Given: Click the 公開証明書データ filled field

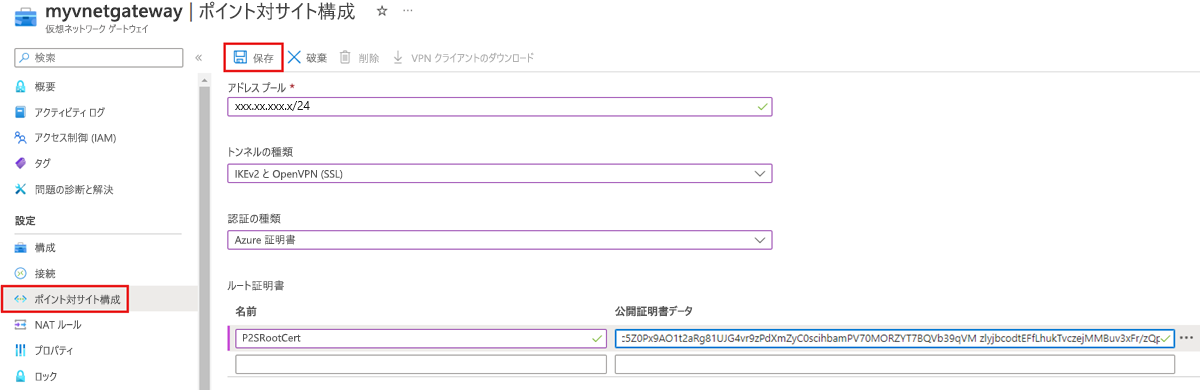Looking at the screenshot, I should click(895, 338).
